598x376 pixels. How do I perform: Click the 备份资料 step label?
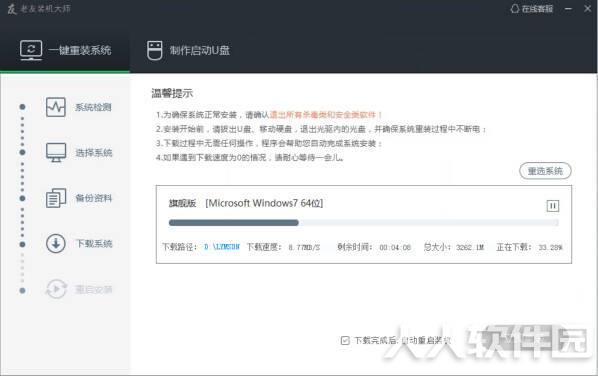[93, 198]
